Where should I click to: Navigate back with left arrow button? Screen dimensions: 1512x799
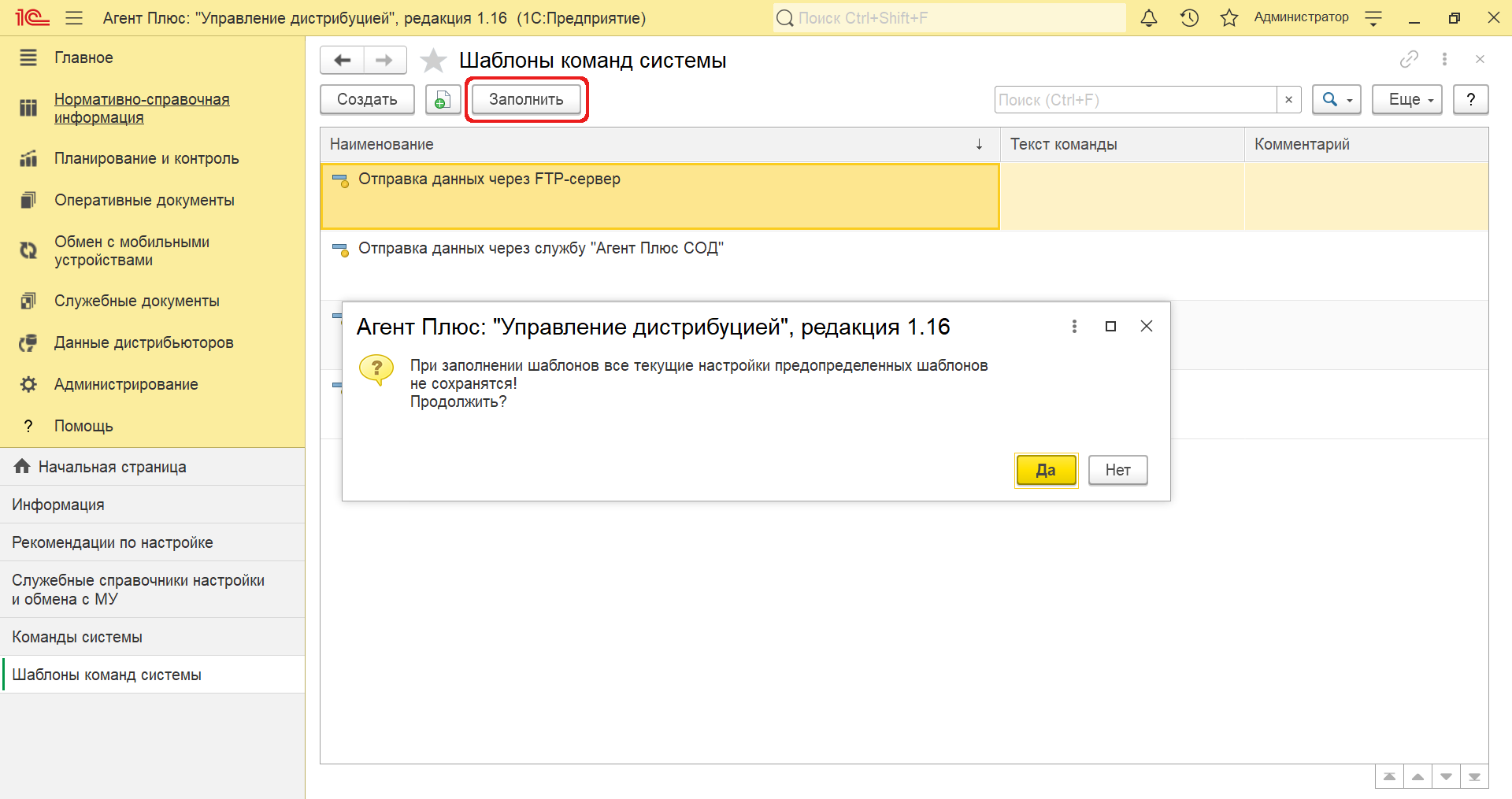point(343,60)
